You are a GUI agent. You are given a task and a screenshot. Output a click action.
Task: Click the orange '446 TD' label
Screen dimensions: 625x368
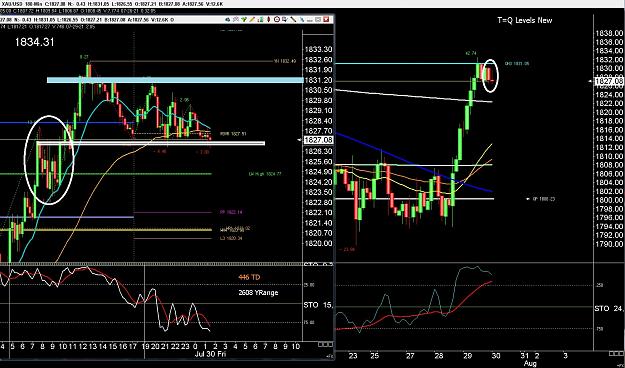(x=250, y=277)
